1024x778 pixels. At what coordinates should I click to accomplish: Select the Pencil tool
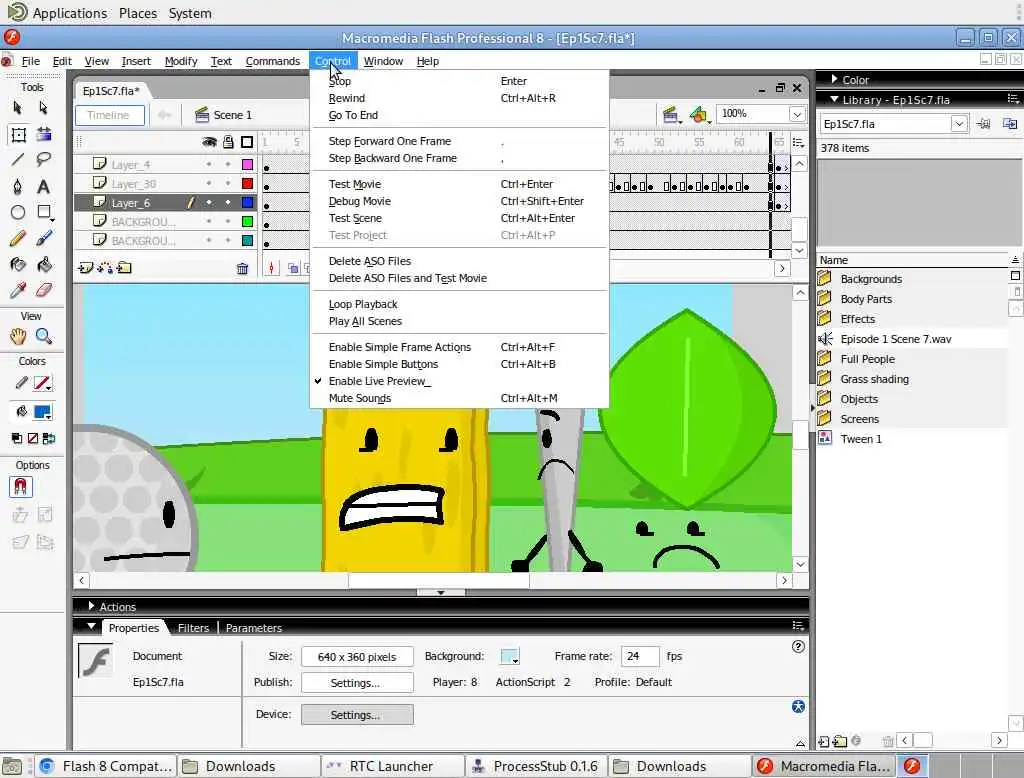pyautogui.click(x=18, y=238)
